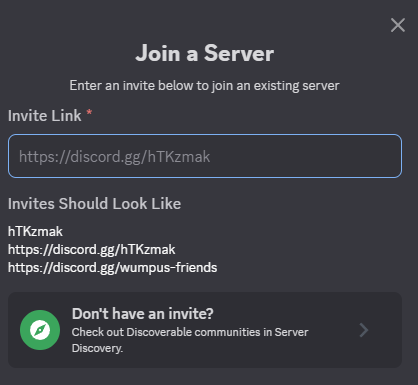Click the word "Discovery." in the card
The width and height of the screenshot is (418, 385).
97,348
